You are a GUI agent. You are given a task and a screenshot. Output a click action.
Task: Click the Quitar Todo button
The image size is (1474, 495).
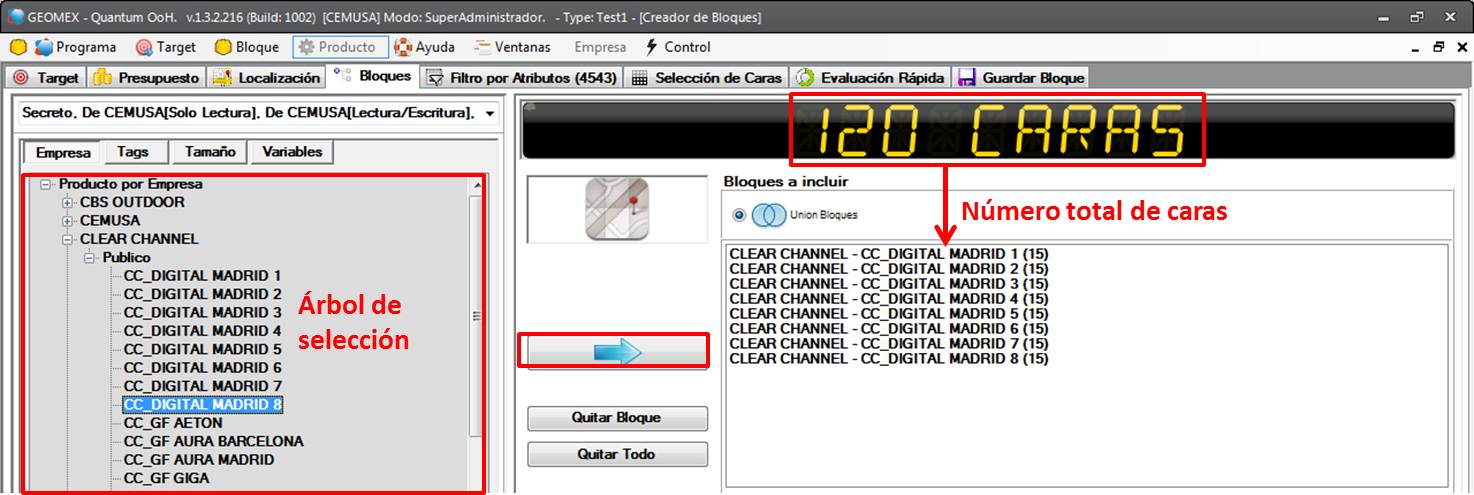click(617, 454)
